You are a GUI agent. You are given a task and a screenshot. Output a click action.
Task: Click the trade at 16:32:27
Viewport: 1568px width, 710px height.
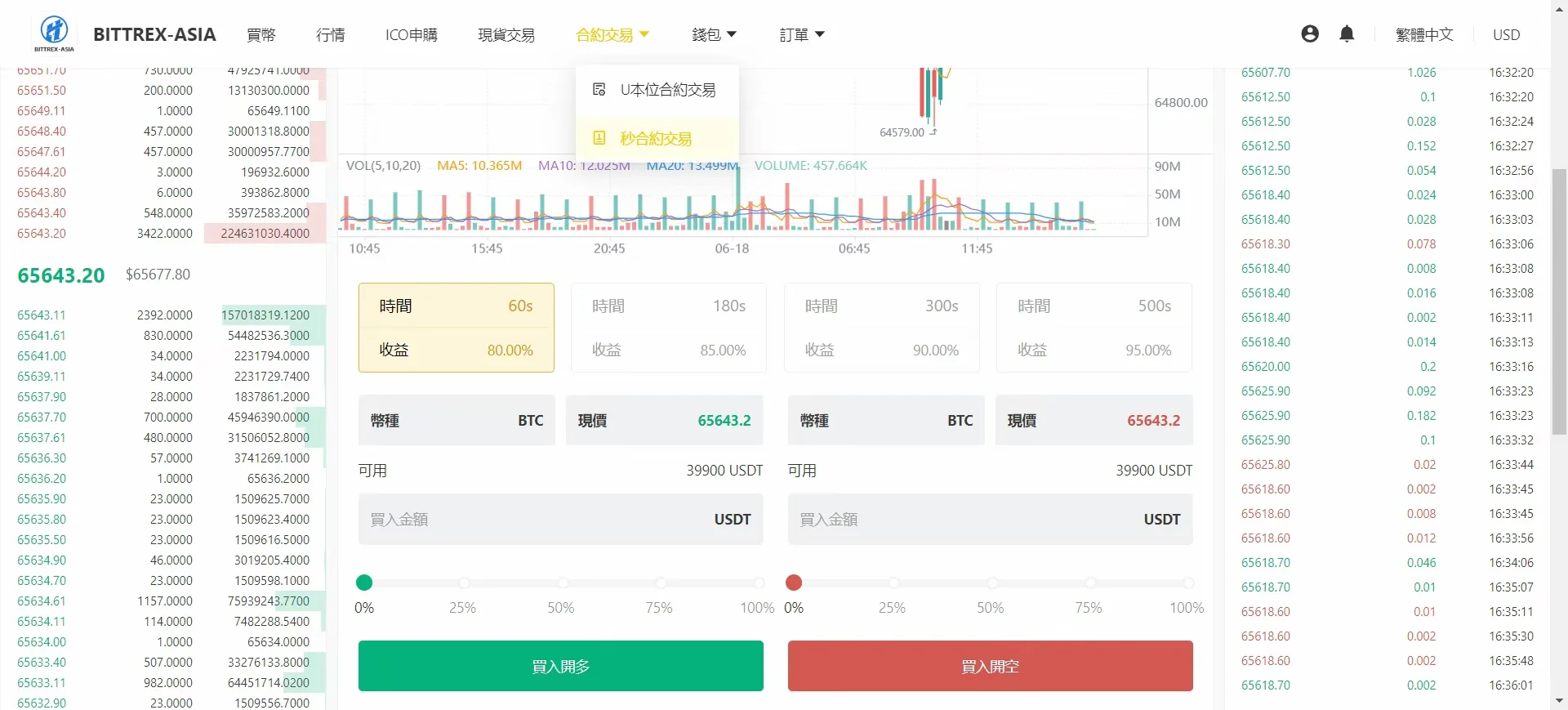coord(1388,145)
